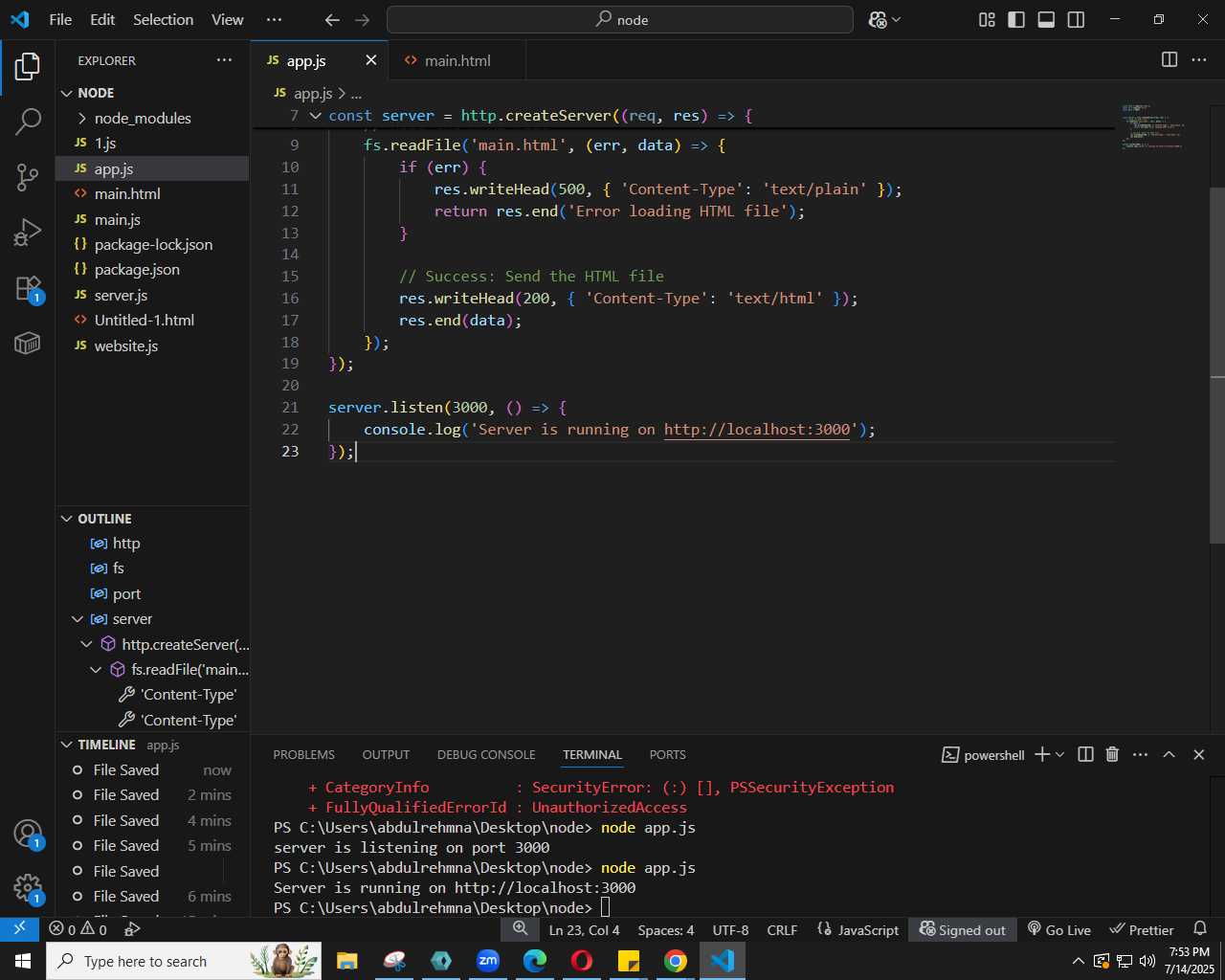The image size is (1225, 980).
Task: Open the Selection menu
Action: coord(163,19)
